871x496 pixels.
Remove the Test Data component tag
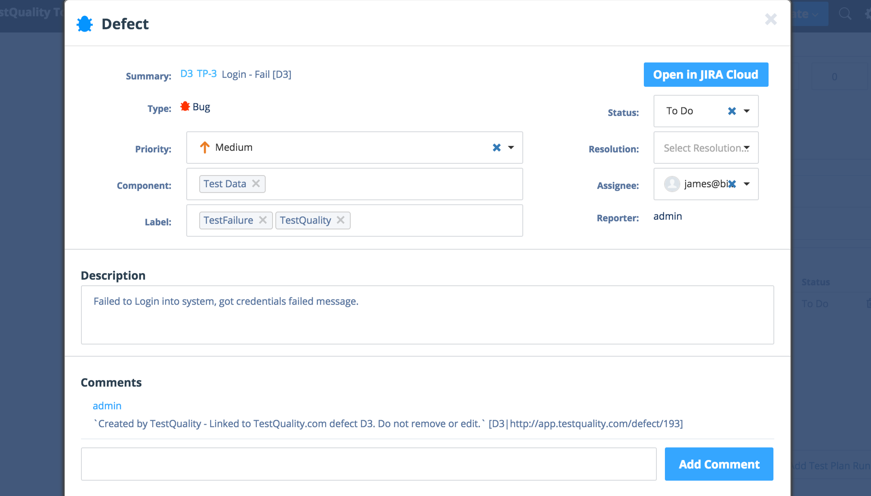(x=256, y=184)
